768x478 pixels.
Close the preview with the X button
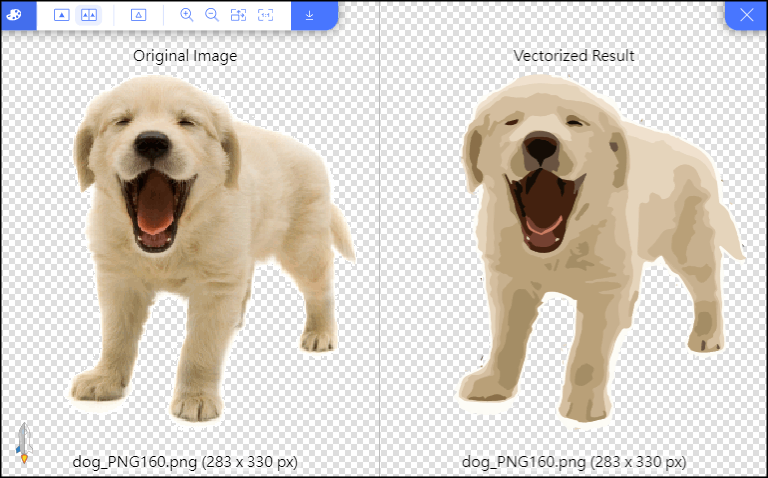pos(745,15)
